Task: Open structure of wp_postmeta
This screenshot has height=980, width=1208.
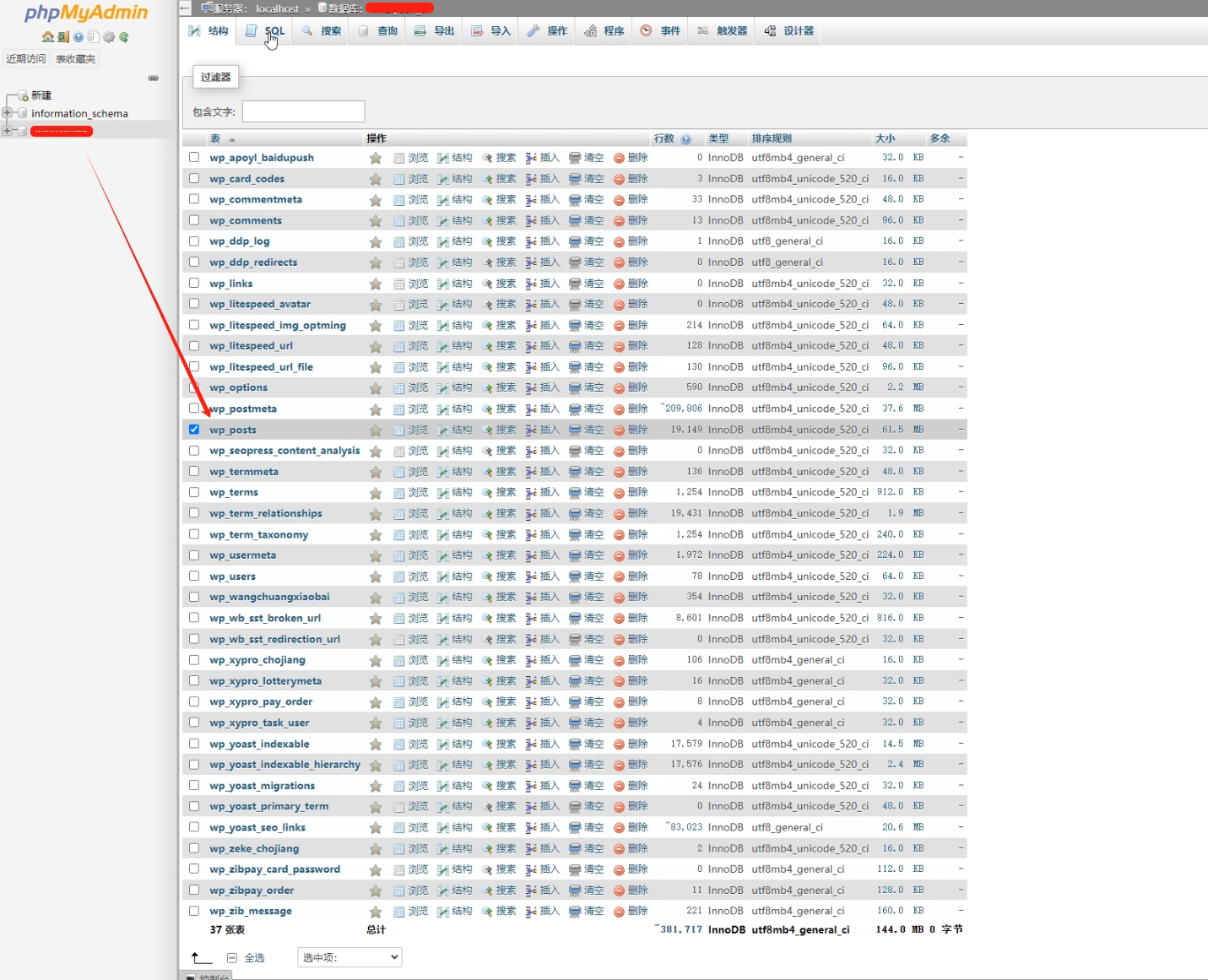Action: (x=455, y=409)
